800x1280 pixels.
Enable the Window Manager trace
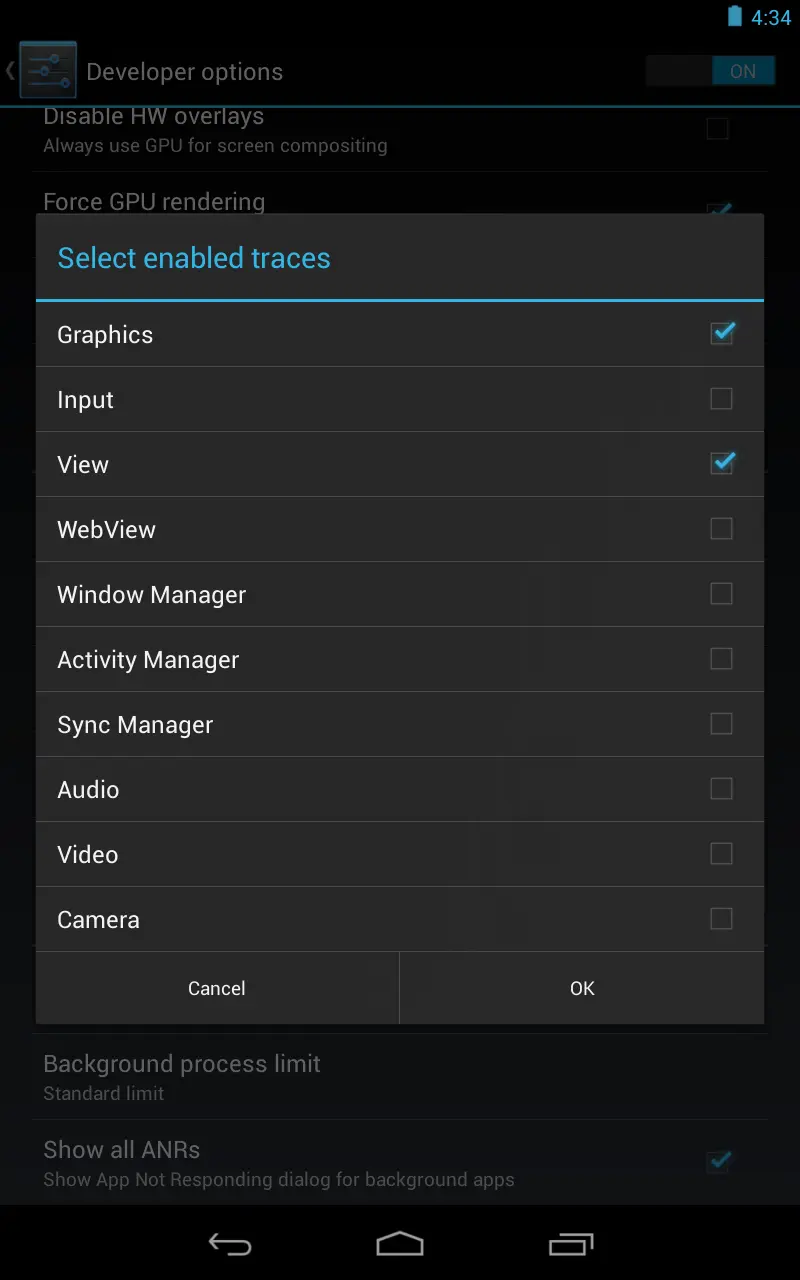click(721, 594)
